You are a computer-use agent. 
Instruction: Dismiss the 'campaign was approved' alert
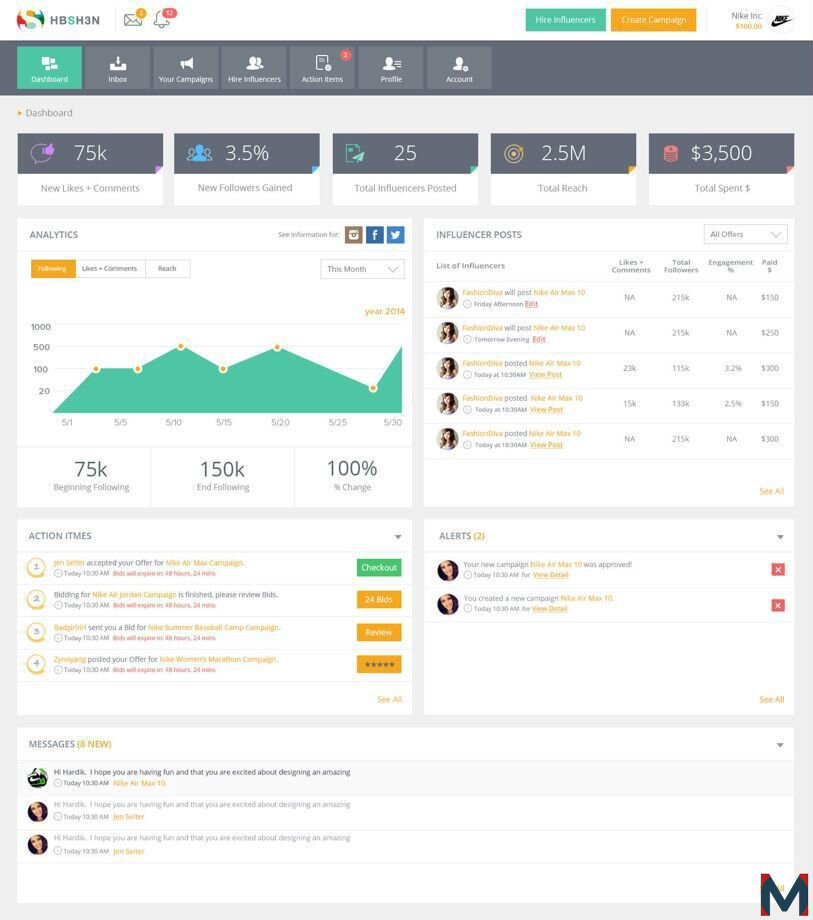[x=778, y=570]
